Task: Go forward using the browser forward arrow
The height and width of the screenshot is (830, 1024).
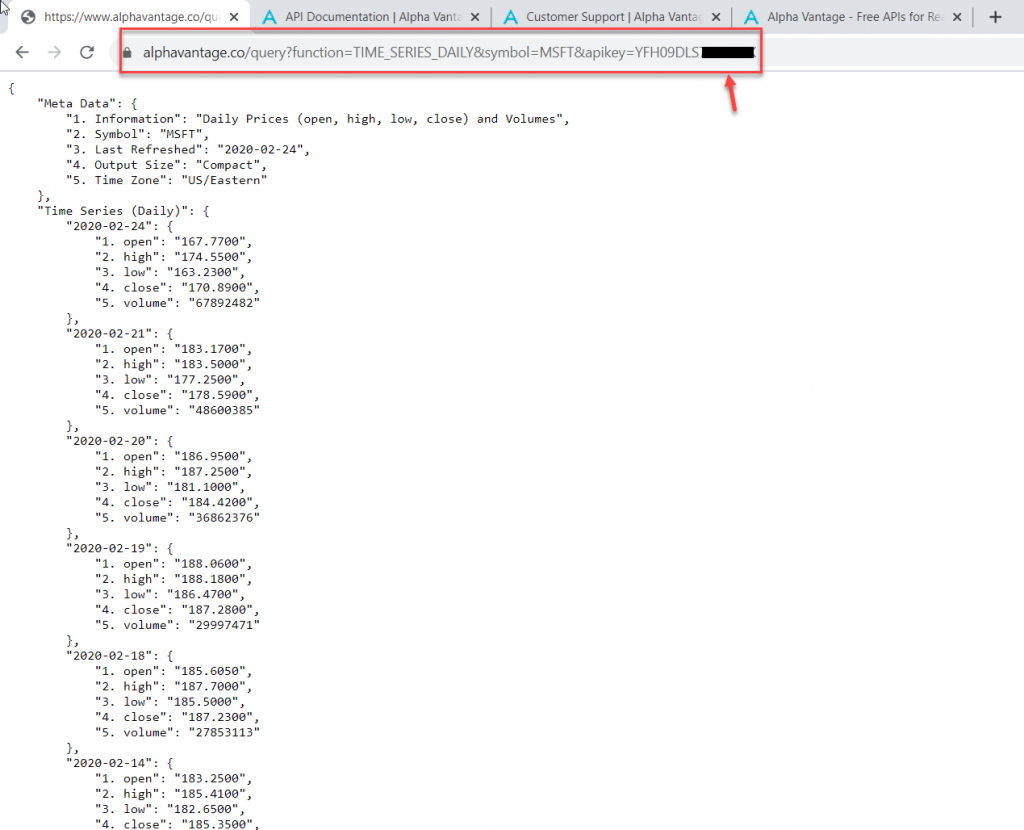Action: click(x=54, y=52)
